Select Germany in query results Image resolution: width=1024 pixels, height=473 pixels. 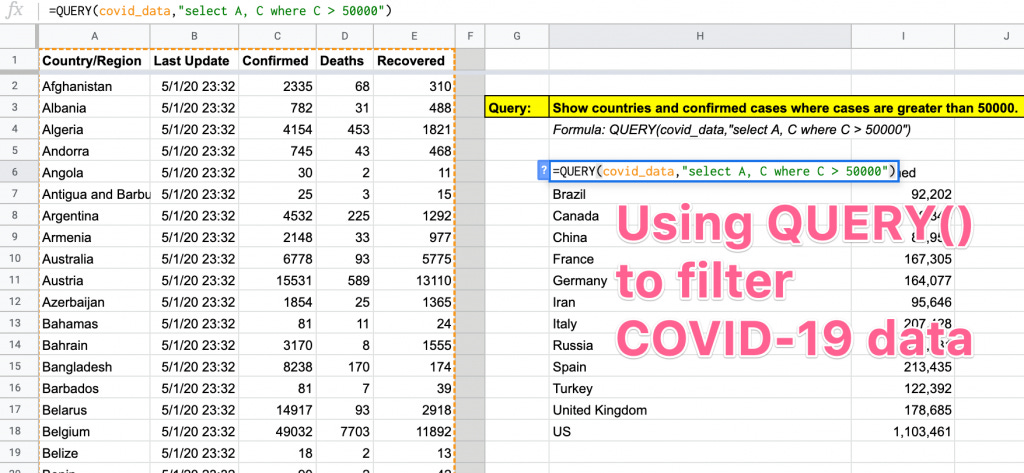click(700, 280)
